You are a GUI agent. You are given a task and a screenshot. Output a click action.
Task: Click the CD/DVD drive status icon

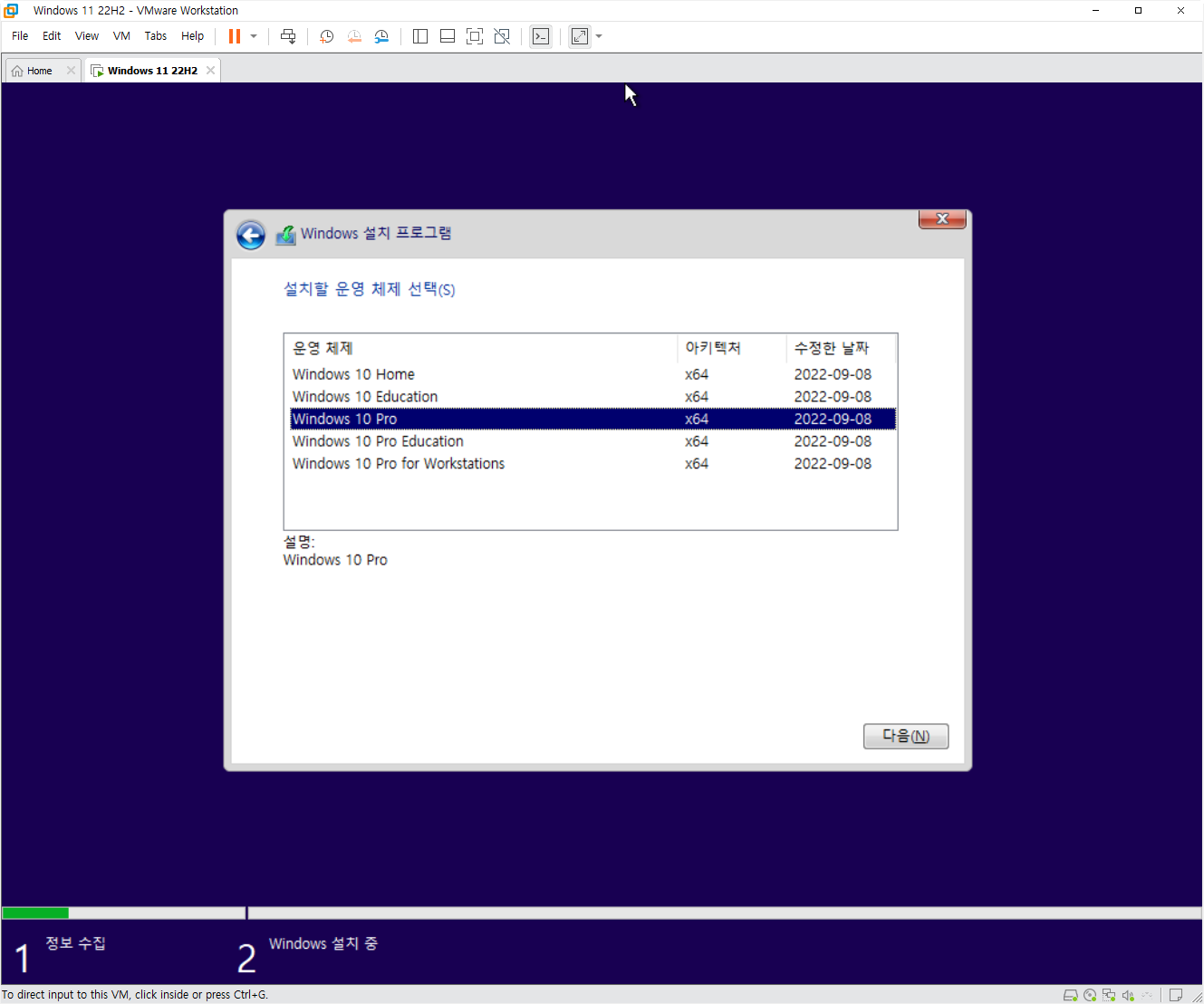(1090, 995)
